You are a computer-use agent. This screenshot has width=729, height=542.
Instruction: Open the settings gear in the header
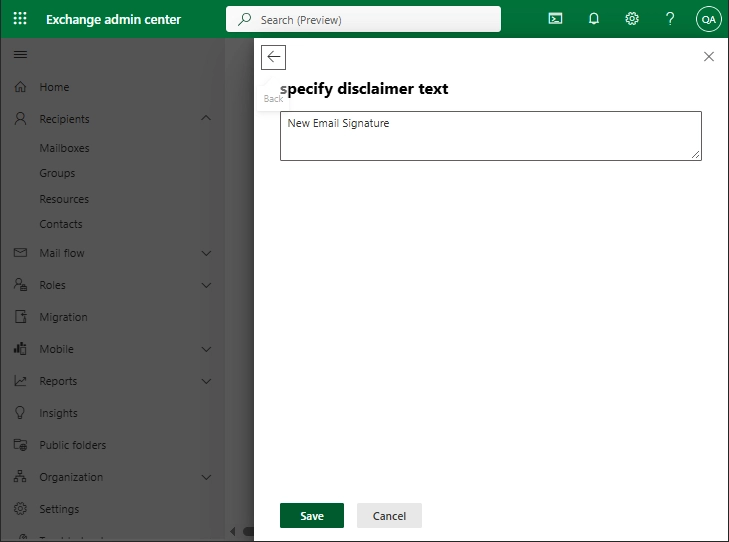point(632,19)
